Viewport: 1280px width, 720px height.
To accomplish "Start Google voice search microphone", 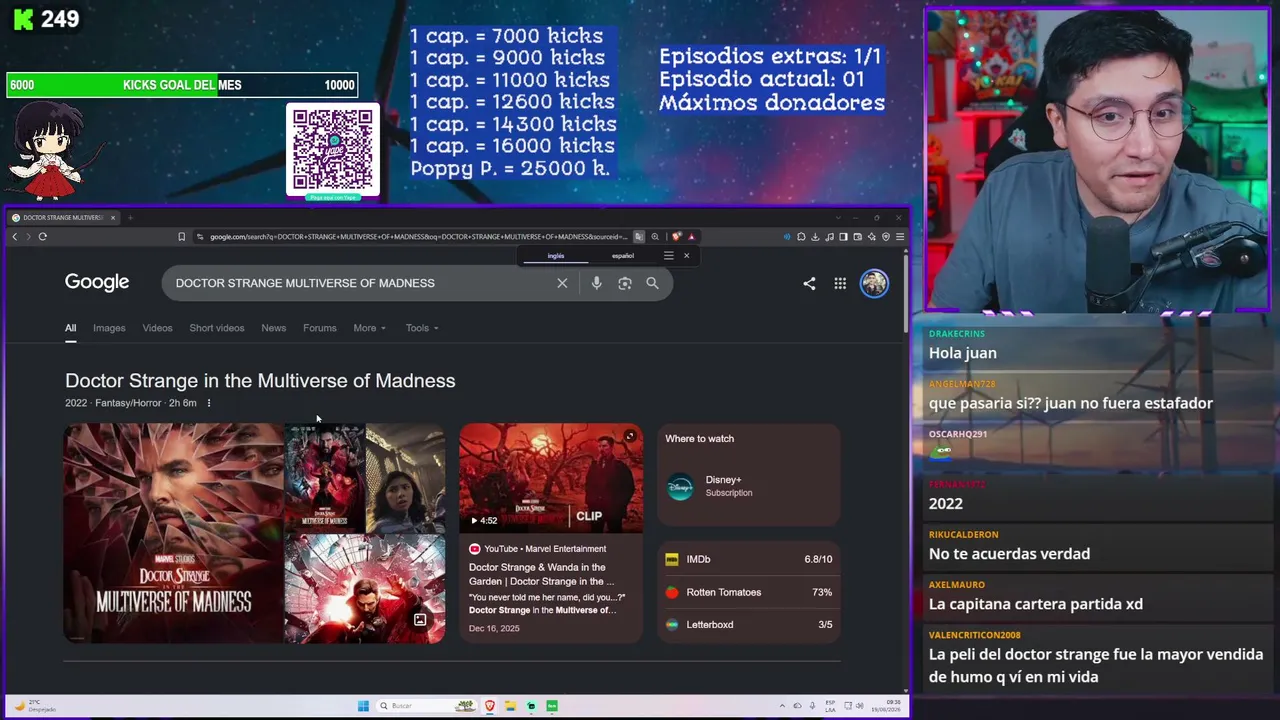I will click(x=596, y=283).
